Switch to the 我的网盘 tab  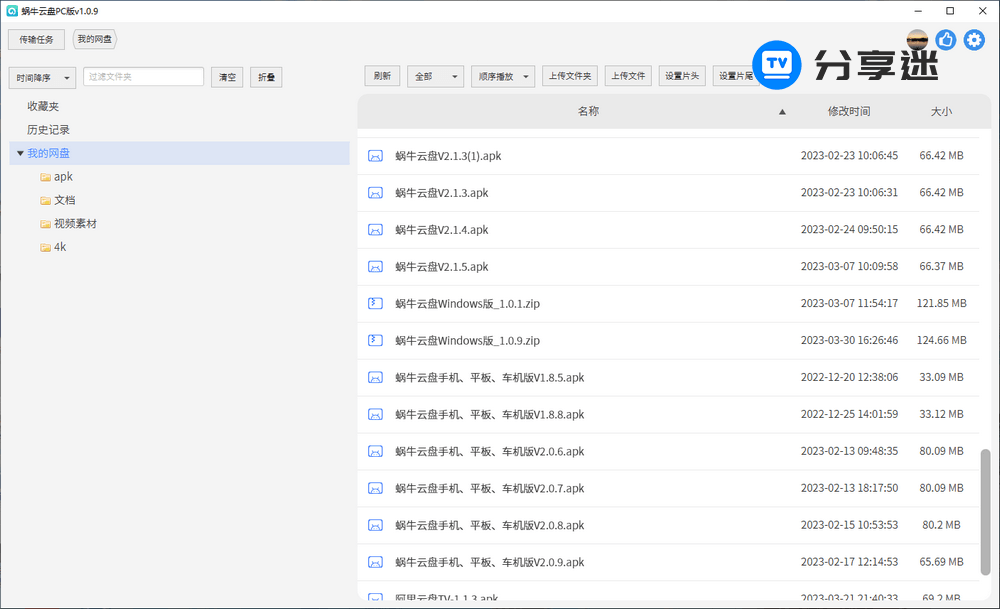tap(94, 39)
